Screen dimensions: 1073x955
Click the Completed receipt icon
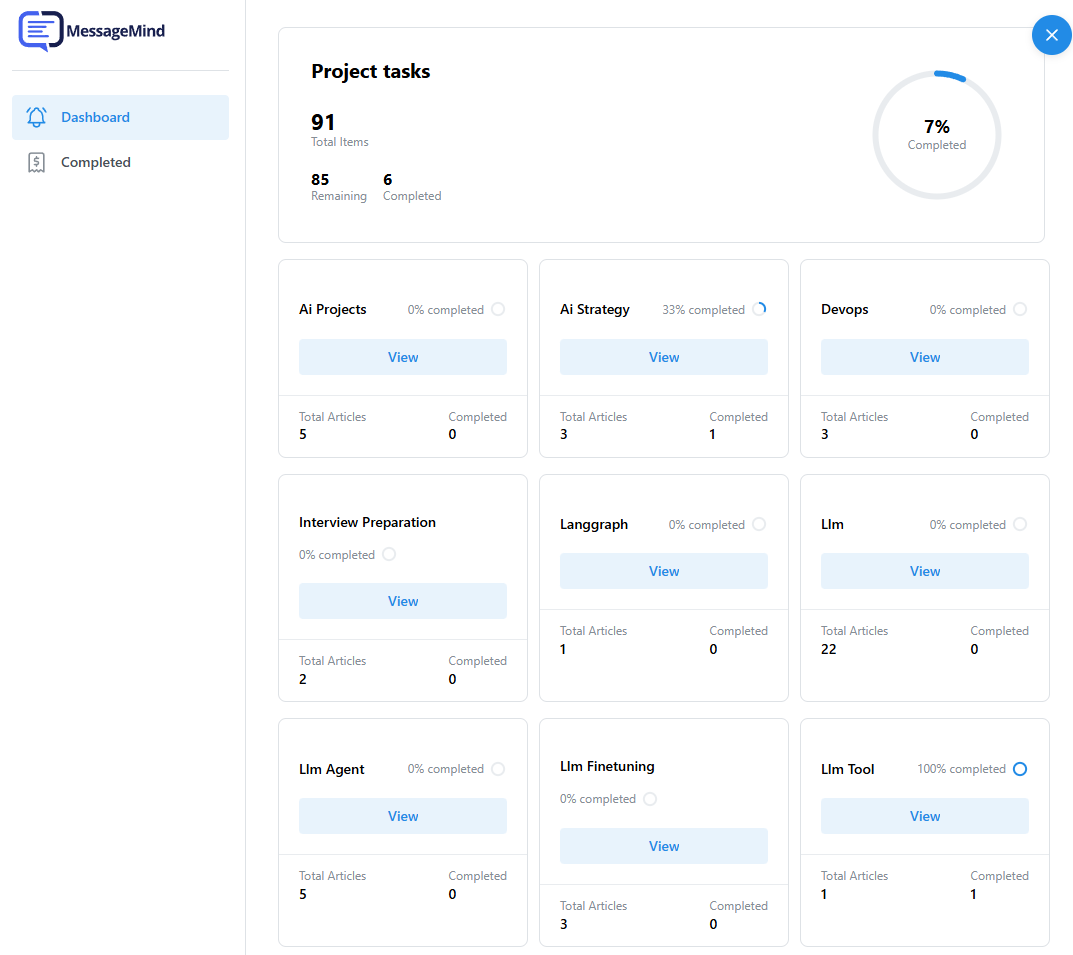click(36, 162)
